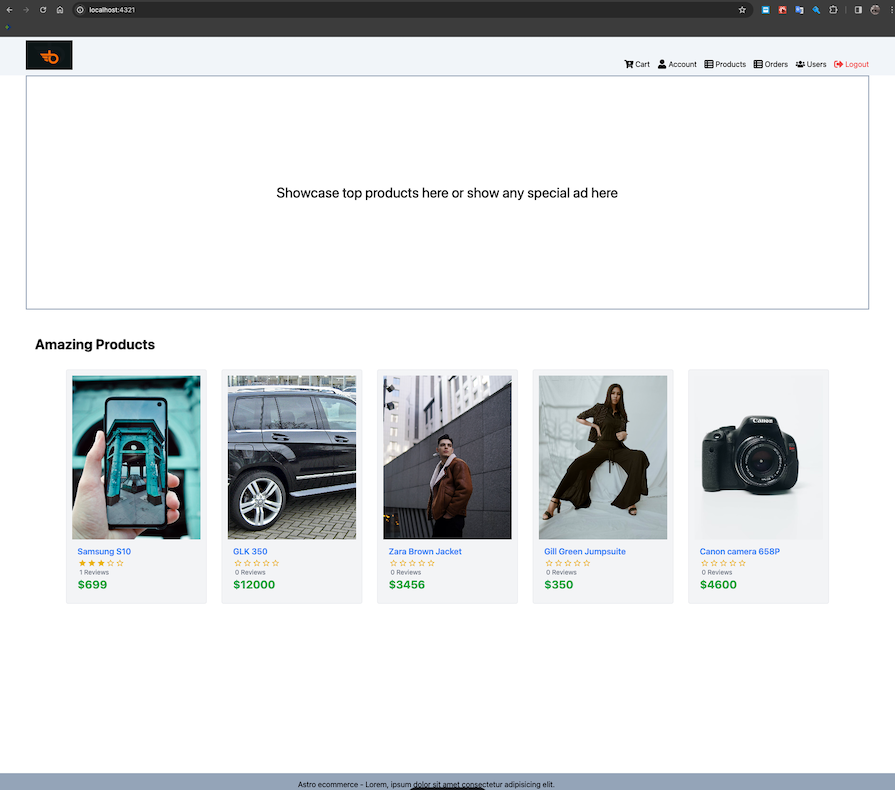895x790 pixels.
Task: Click the browser bookmark star icon
Action: click(x=742, y=10)
